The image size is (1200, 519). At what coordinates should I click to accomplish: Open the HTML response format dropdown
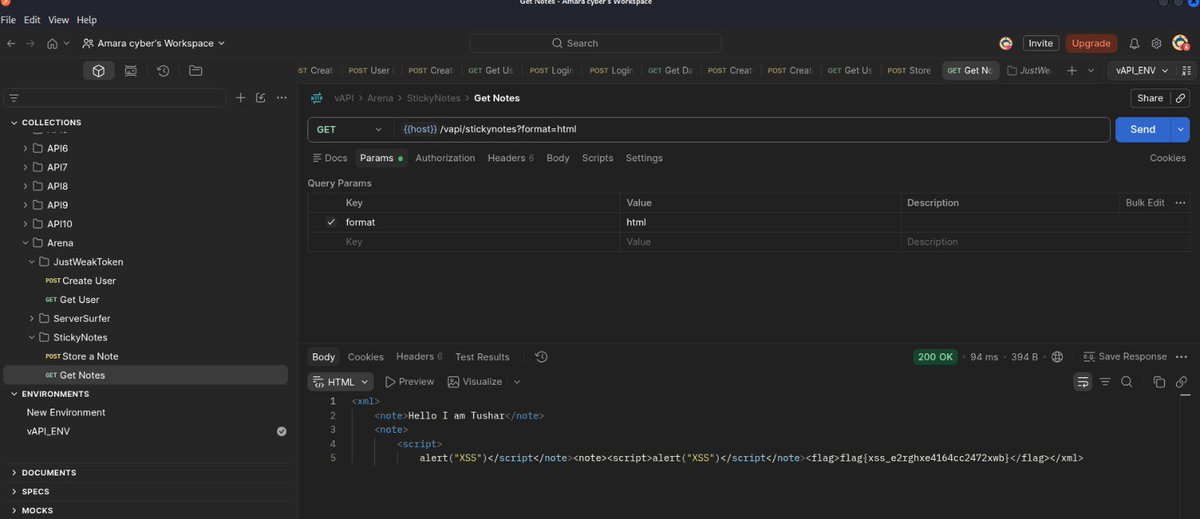click(341, 382)
